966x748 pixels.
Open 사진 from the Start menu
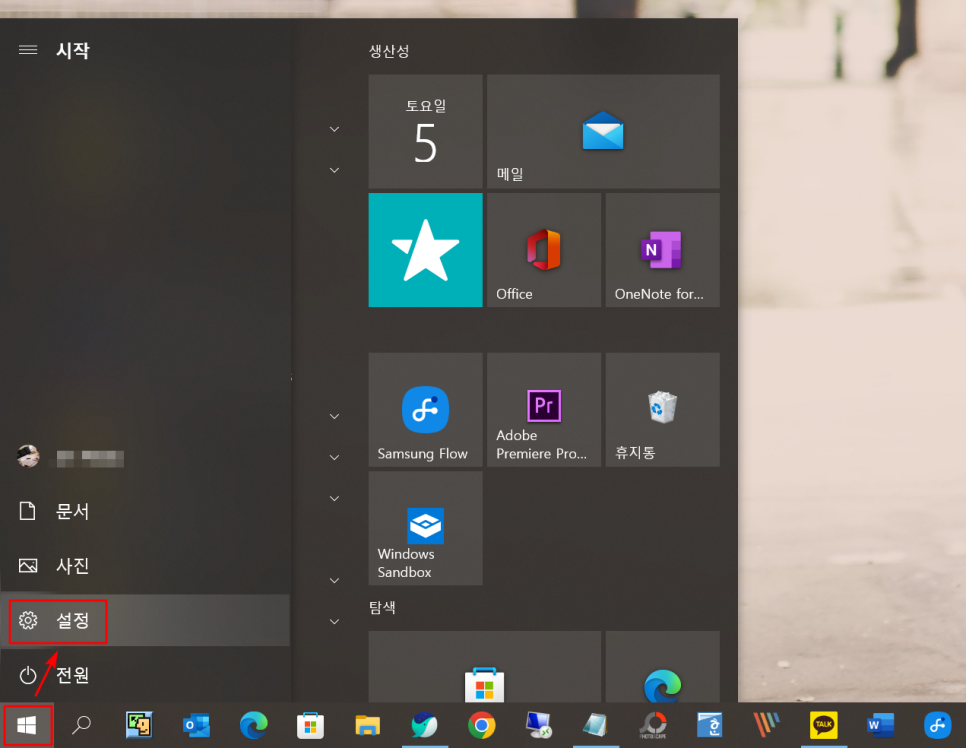coord(145,566)
